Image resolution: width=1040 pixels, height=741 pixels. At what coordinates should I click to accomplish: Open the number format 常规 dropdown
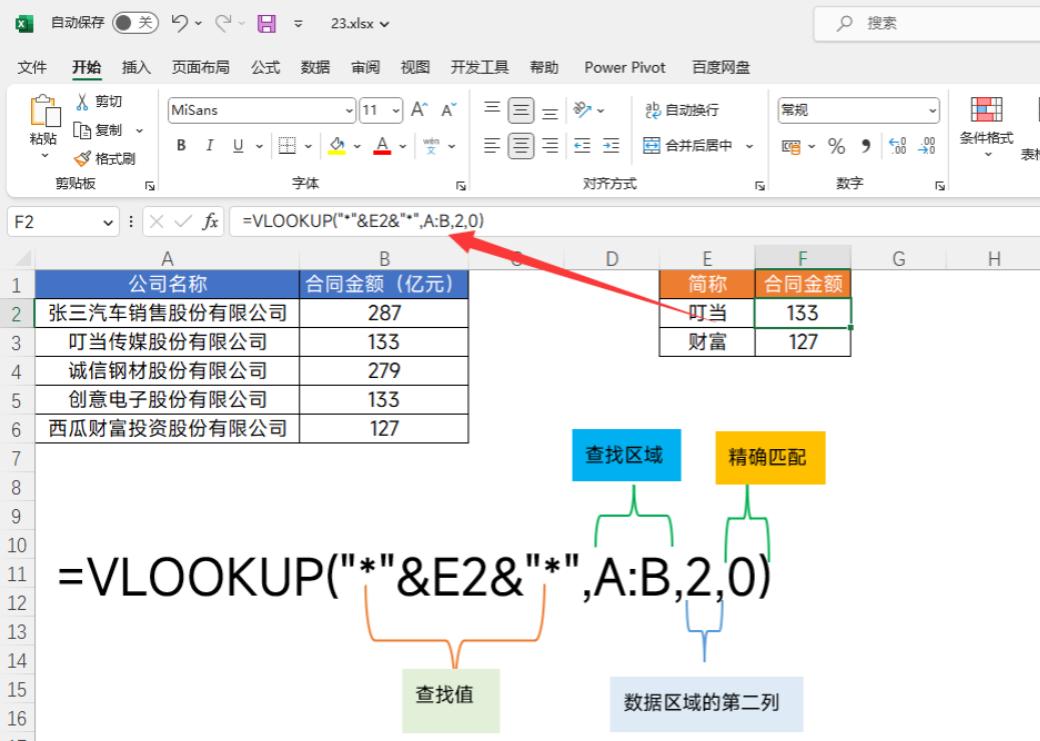[x=932, y=111]
